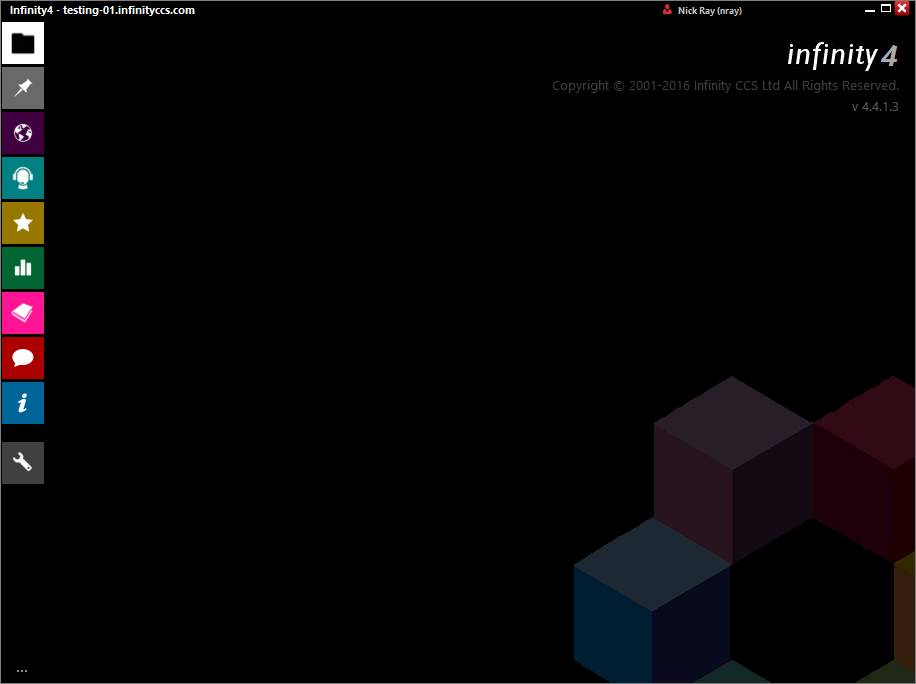Viewport: 916px width, 684px height.
Task: Click the version text v 4.4.1.3
Action: point(875,106)
